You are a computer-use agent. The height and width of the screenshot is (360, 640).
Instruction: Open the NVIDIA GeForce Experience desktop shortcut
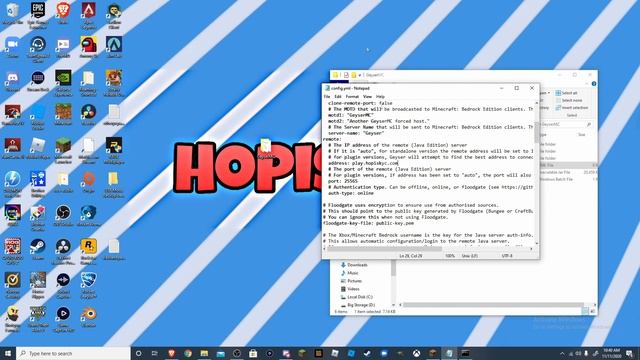[x=63, y=82]
